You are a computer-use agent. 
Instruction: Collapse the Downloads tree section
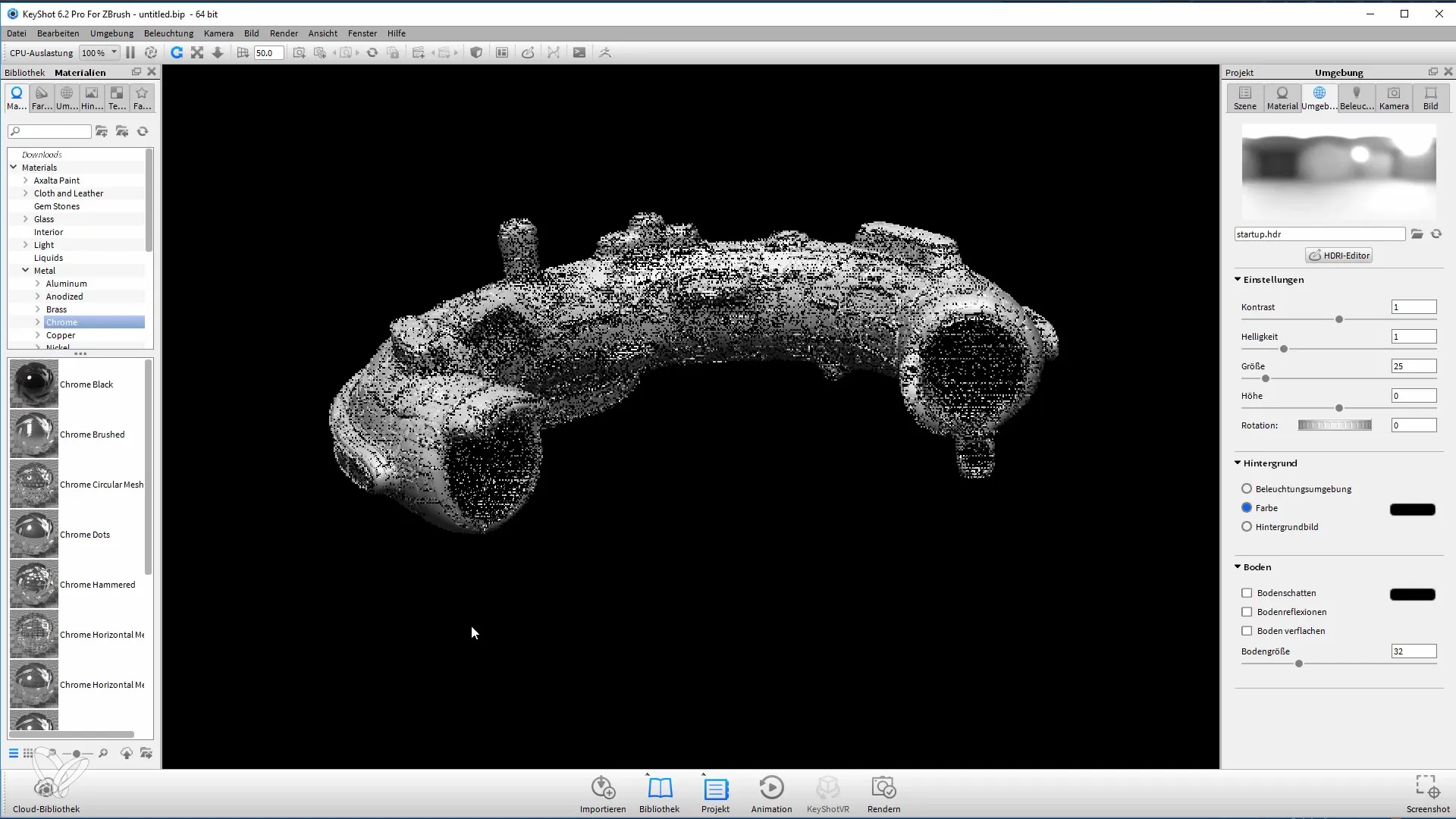[40, 154]
